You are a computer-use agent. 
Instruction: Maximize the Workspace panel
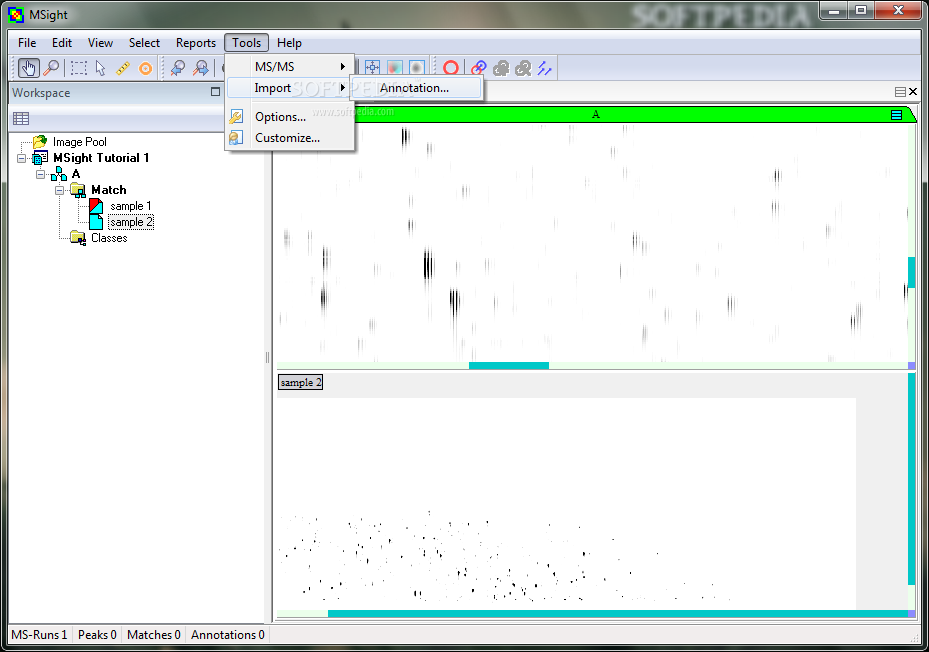[215, 92]
